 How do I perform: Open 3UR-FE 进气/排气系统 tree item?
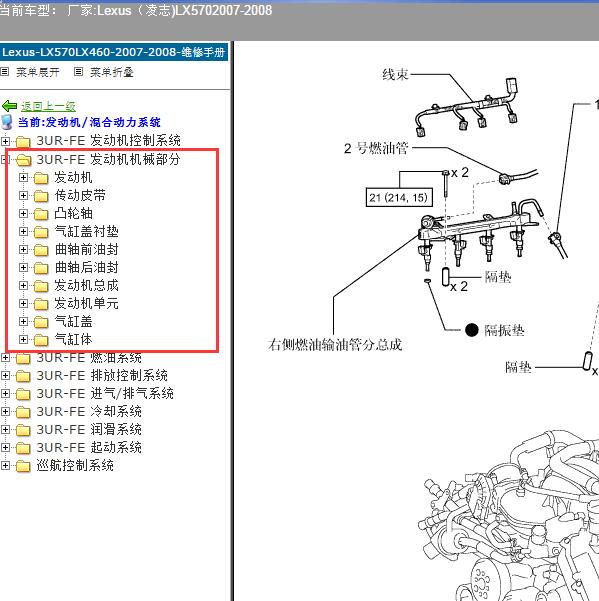105,393
